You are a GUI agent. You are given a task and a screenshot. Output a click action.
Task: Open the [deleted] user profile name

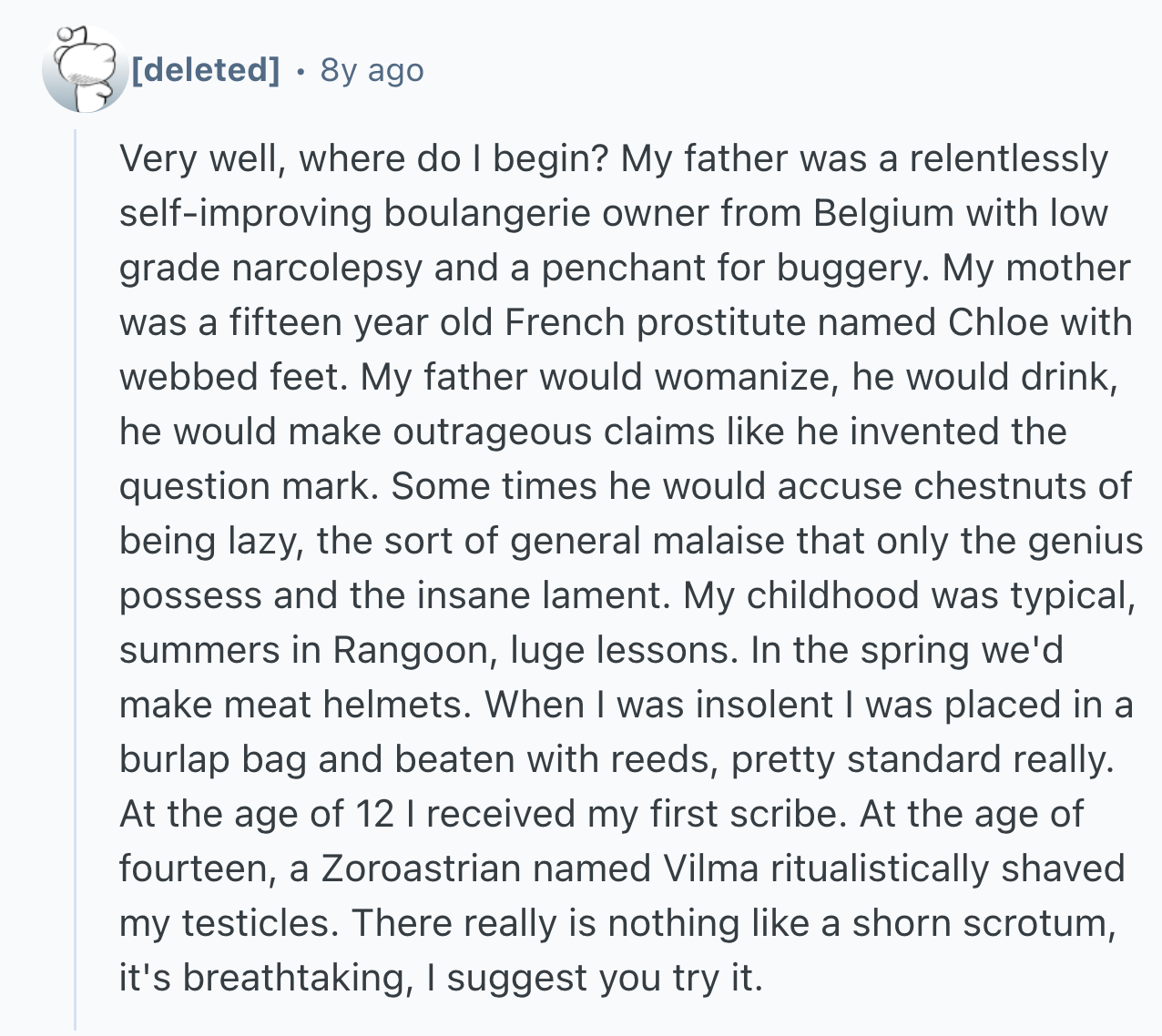(207, 69)
